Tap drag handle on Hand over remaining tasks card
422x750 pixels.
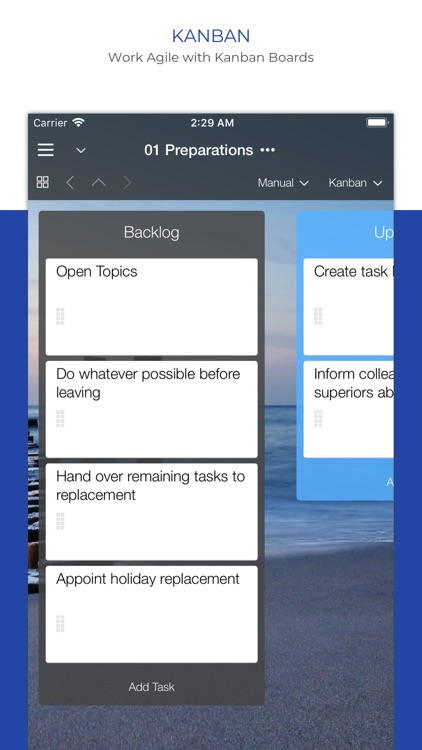(60, 521)
